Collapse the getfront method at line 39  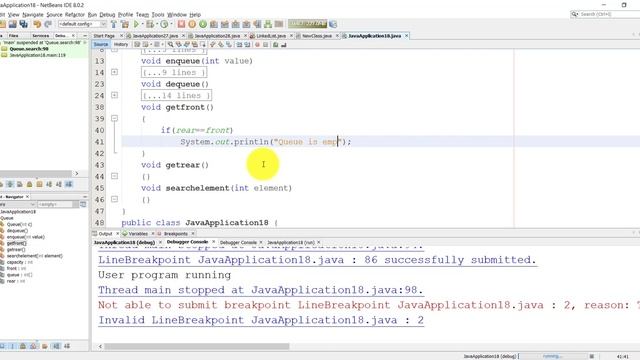(x=114, y=118)
